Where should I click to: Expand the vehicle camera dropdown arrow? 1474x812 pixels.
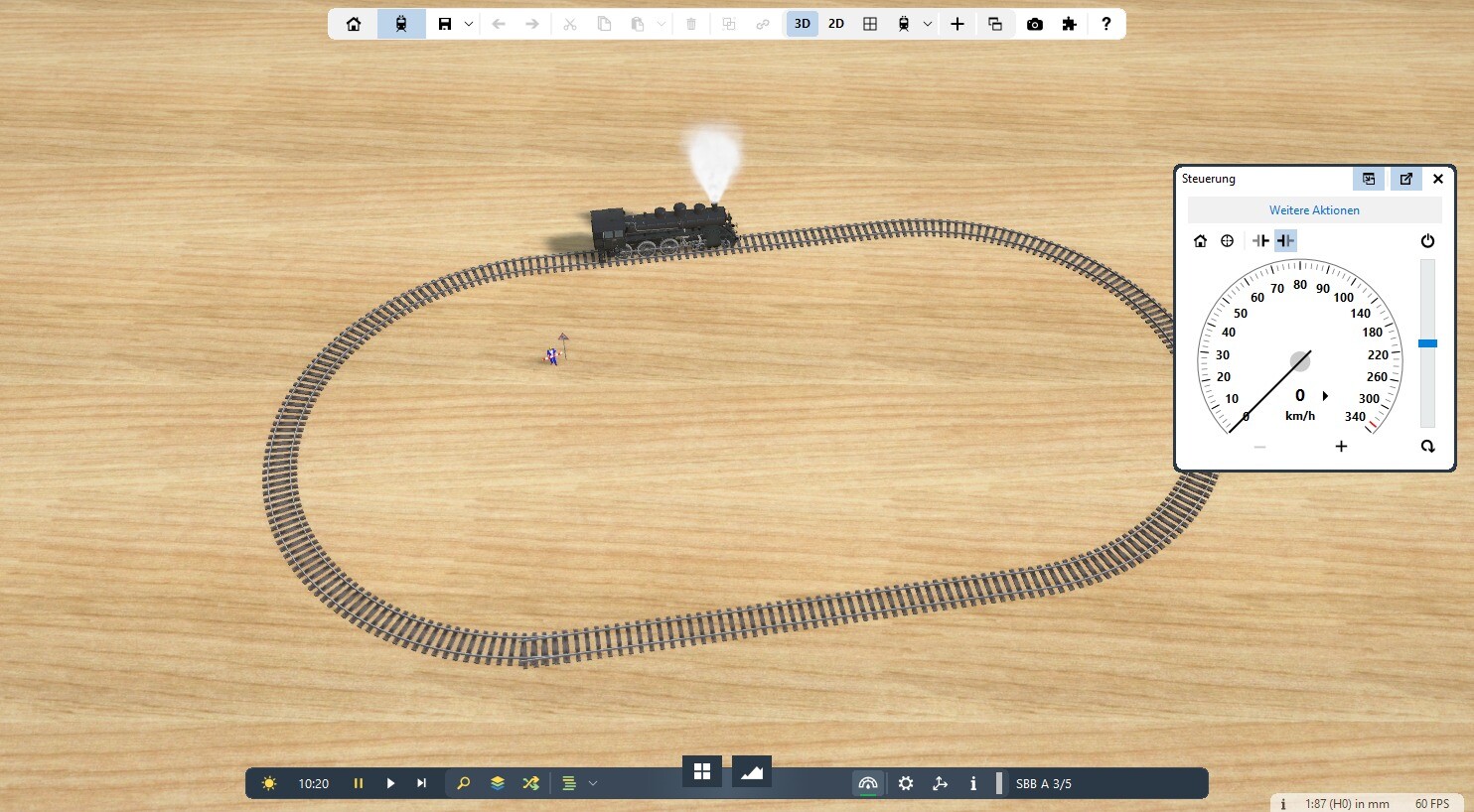pyautogui.click(x=928, y=24)
